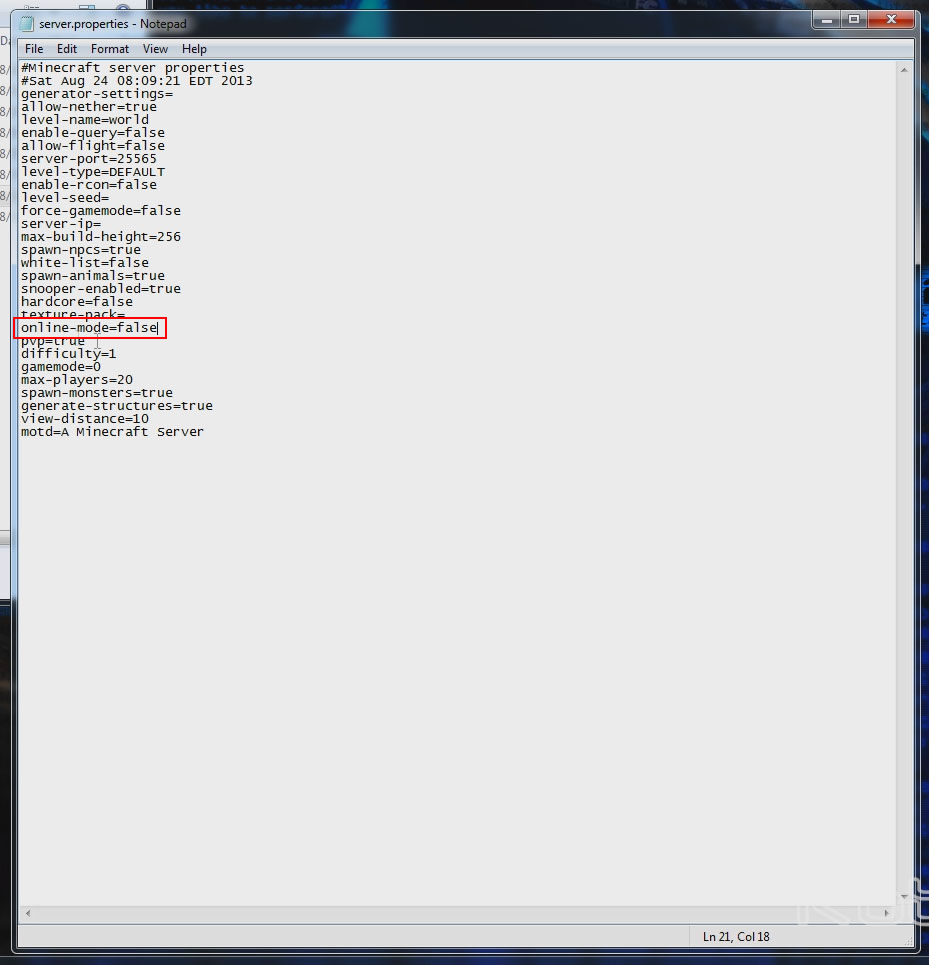Minimize the Notepad window
Viewport: 929px width, 965px height.
[x=827, y=20]
